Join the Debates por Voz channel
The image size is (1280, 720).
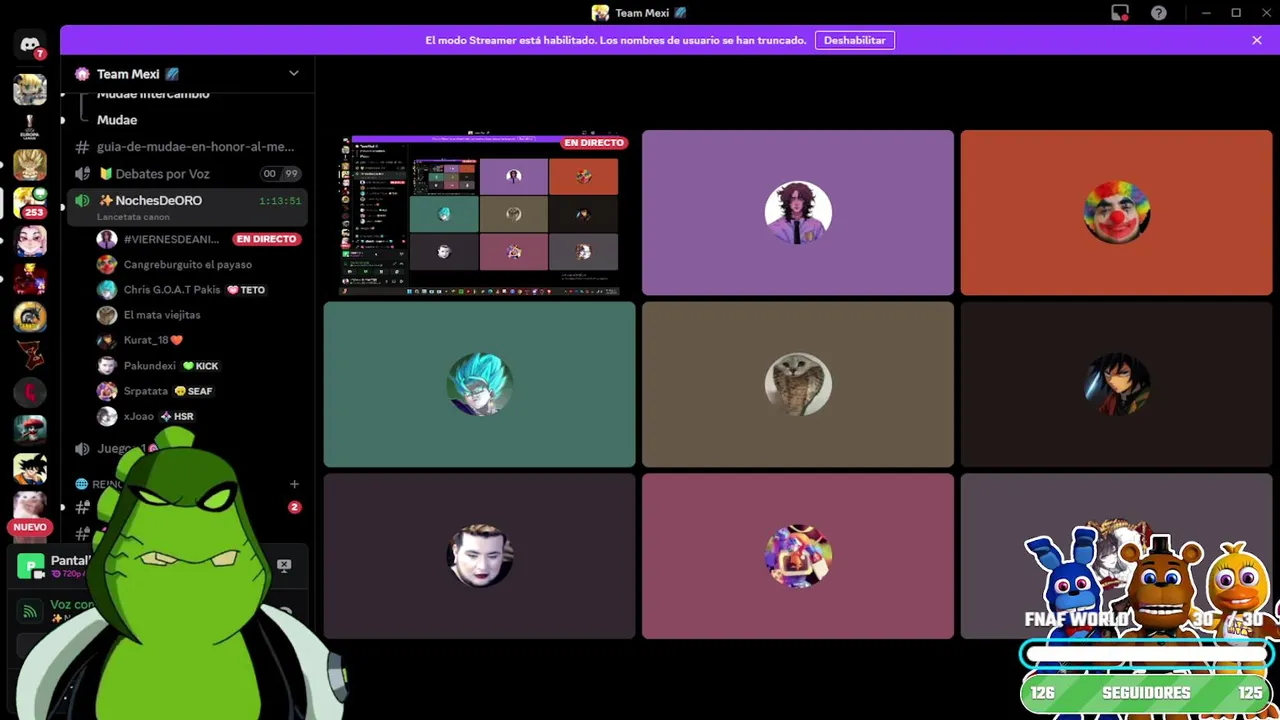(186, 174)
